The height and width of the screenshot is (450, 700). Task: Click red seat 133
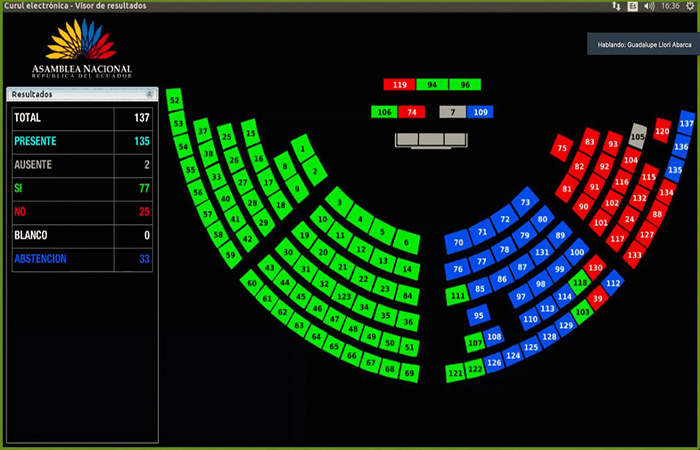(634, 255)
